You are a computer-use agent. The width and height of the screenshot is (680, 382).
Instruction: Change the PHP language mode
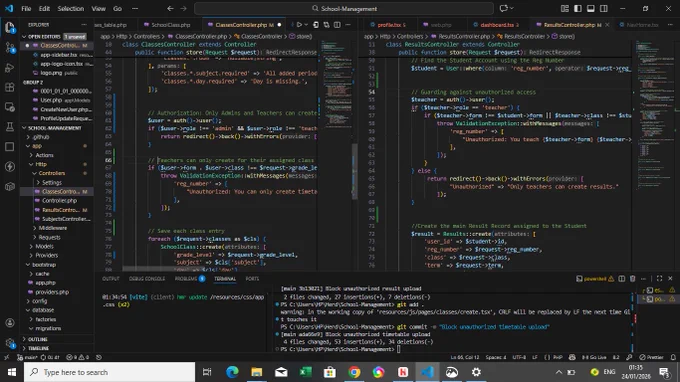coord(558,357)
